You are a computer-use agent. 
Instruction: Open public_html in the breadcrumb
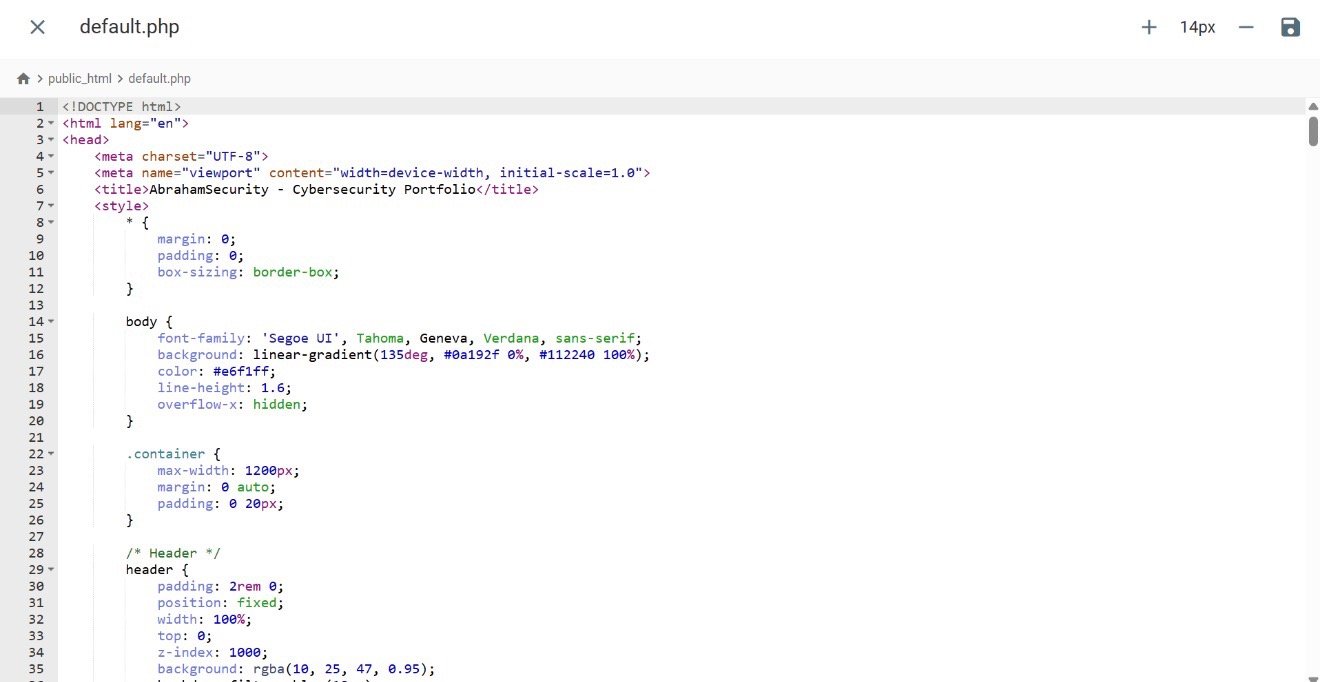(x=80, y=78)
